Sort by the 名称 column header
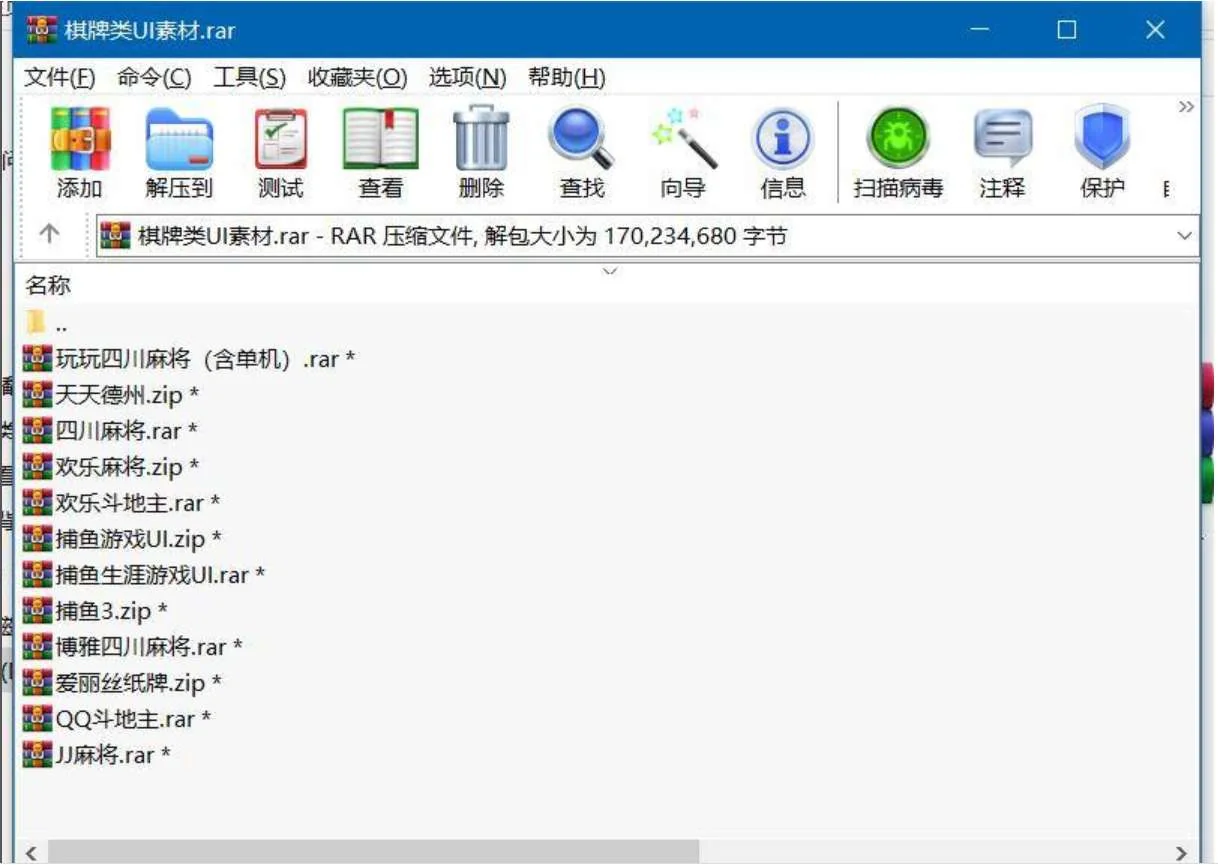1218x865 pixels. pos(48,286)
